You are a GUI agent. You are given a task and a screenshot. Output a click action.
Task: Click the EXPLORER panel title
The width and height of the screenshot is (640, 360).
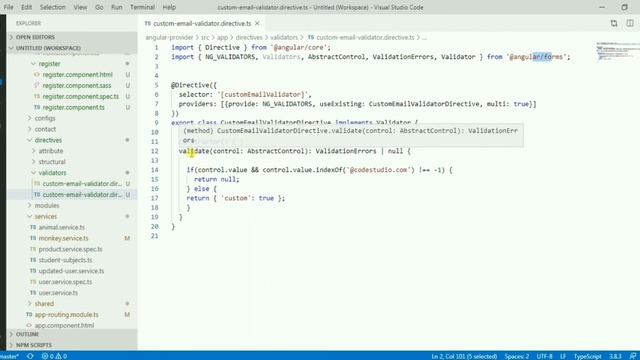click(x=29, y=23)
